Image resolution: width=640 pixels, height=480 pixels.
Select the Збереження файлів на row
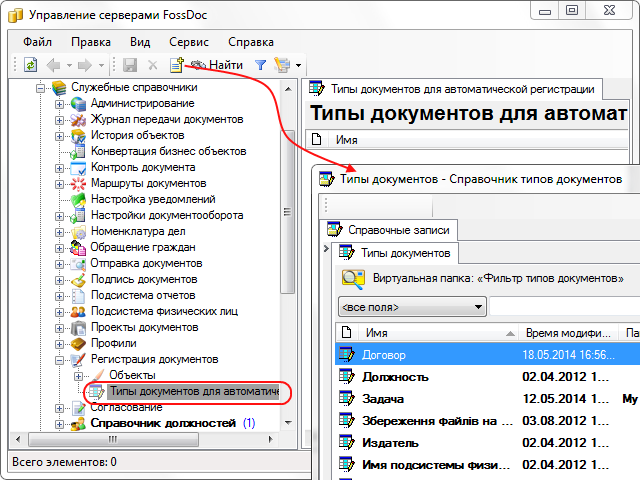[x=487, y=420]
